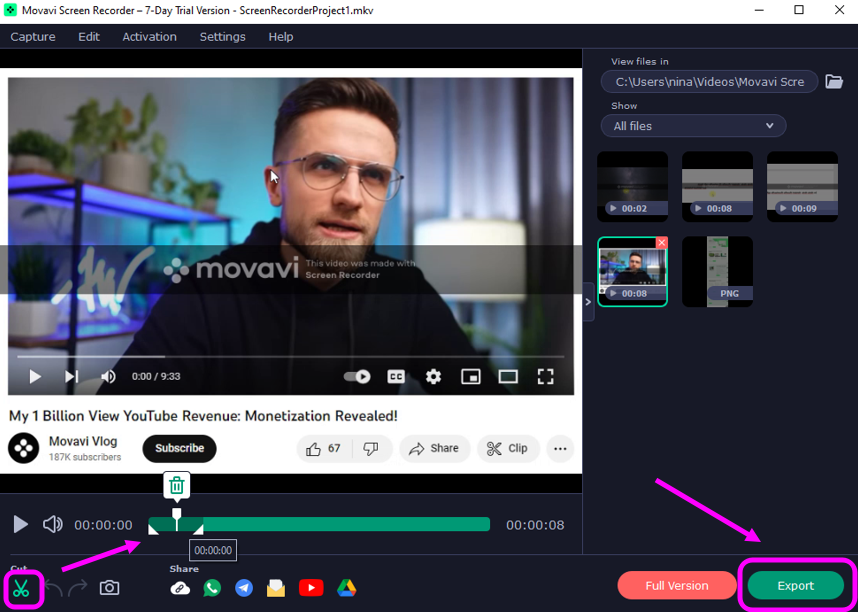Toggle YouTube closed captions

coord(396,377)
